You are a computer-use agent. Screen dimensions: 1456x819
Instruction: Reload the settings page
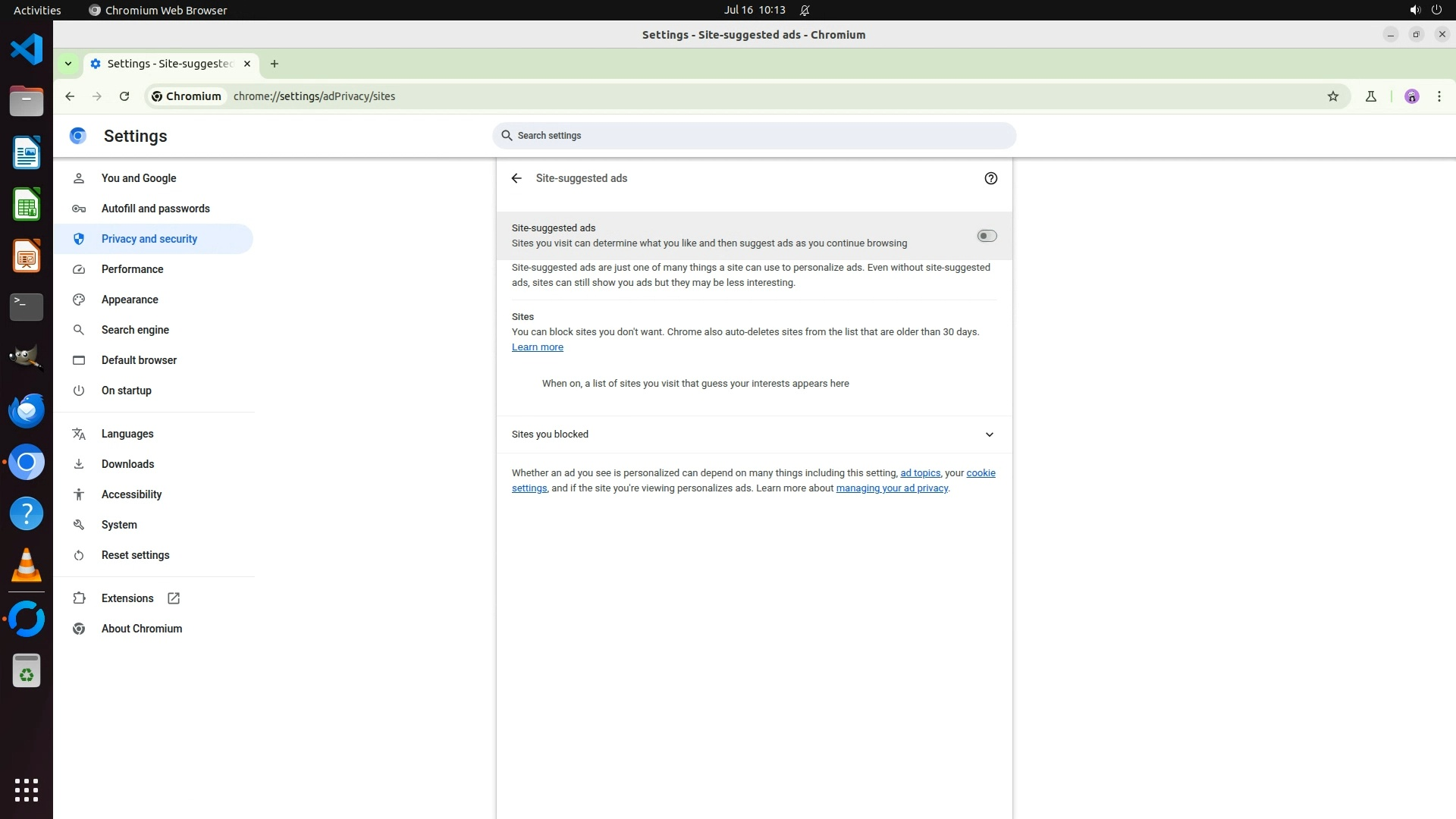tap(124, 96)
